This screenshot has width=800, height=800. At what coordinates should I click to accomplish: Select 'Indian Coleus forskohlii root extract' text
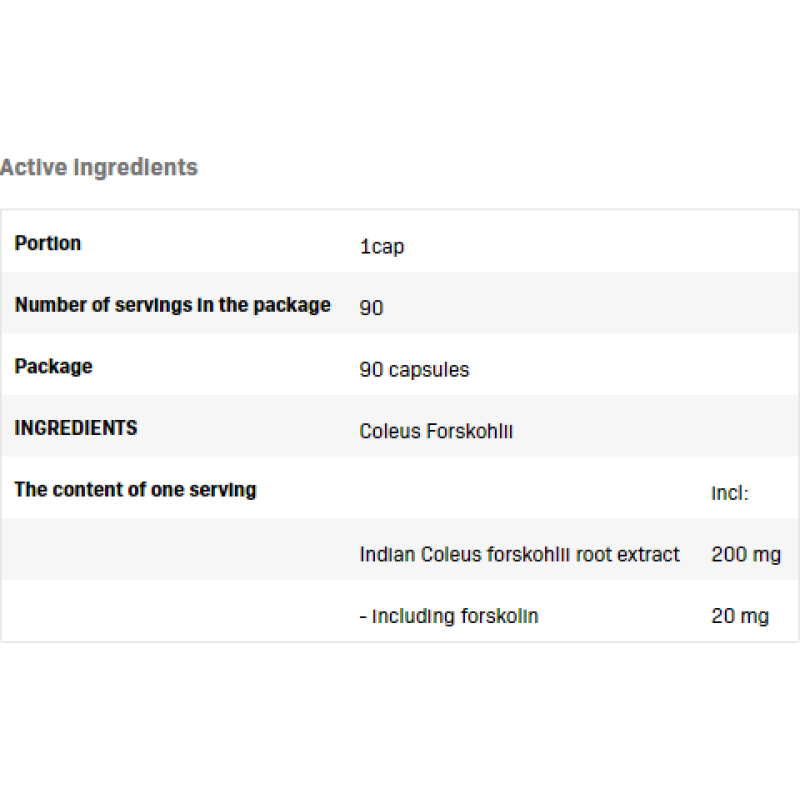click(519, 554)
